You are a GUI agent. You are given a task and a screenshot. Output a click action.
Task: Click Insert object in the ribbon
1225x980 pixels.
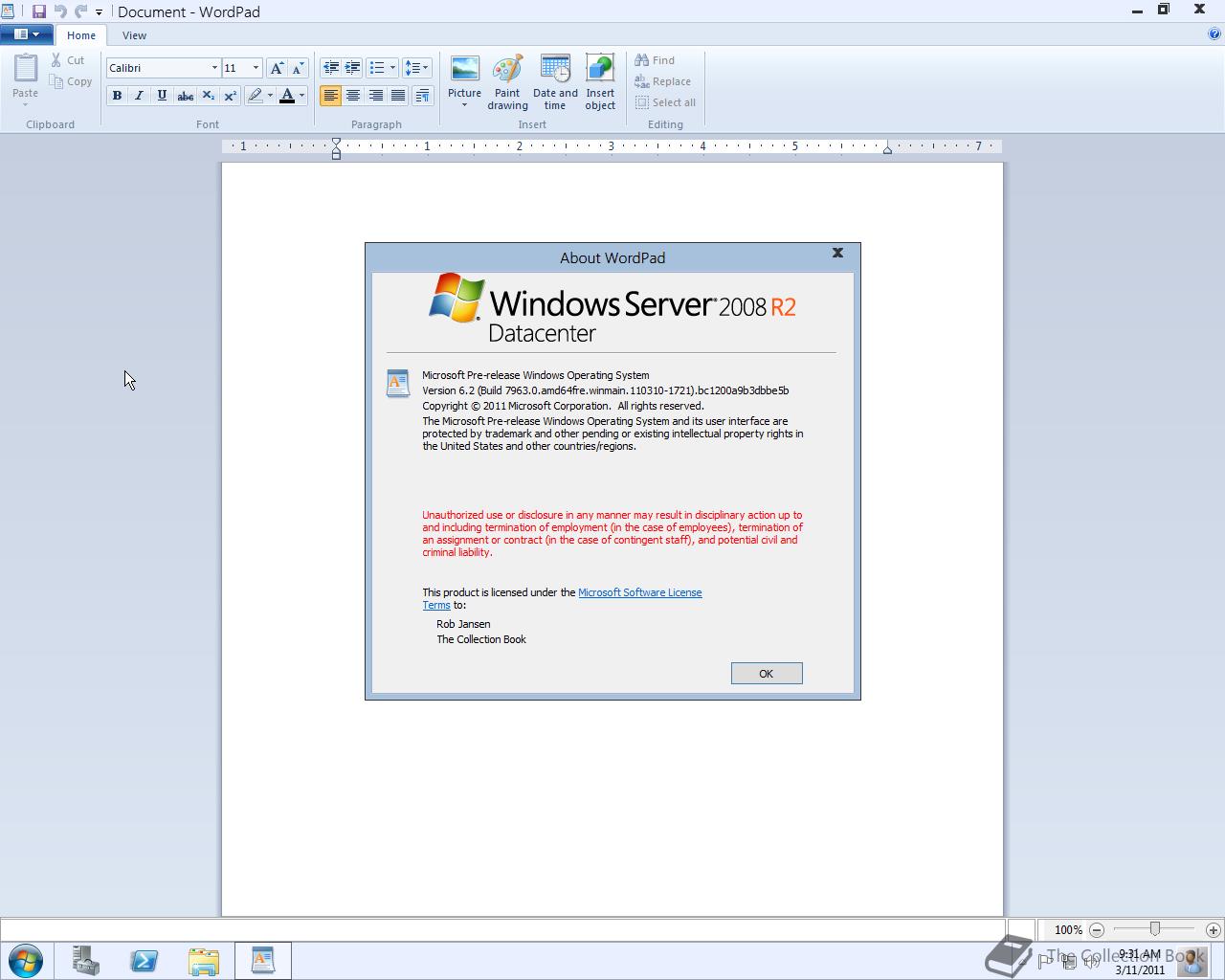(600, 82)
